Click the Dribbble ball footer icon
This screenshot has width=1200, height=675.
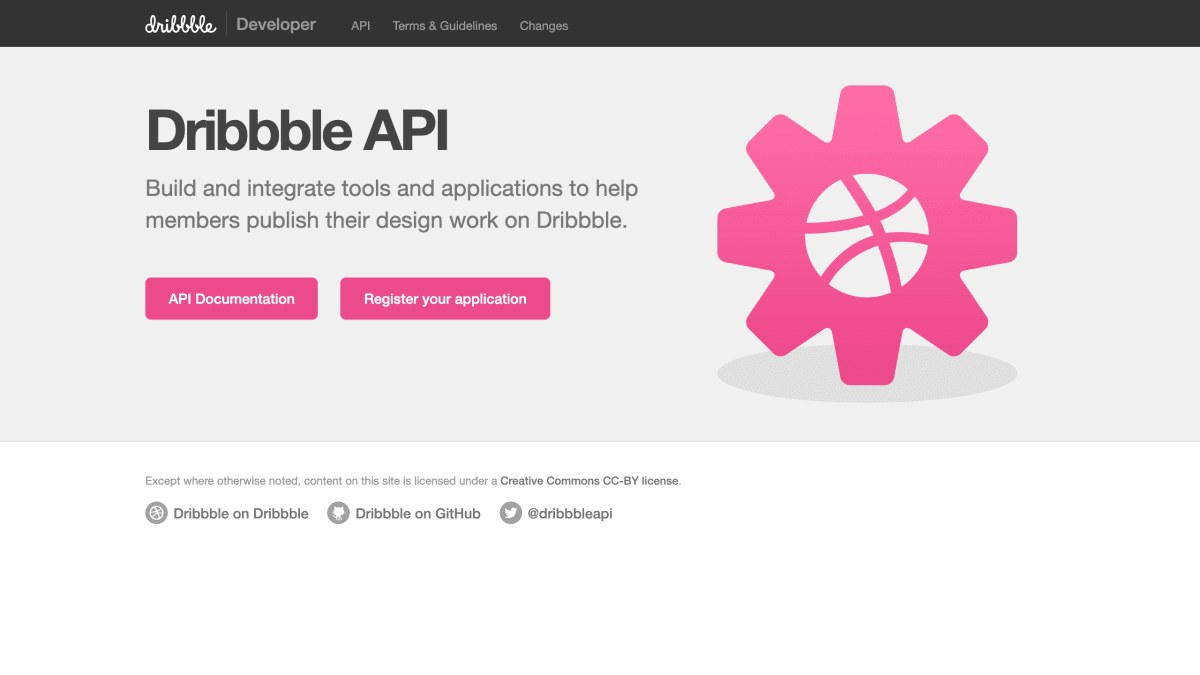pos(156,513)
